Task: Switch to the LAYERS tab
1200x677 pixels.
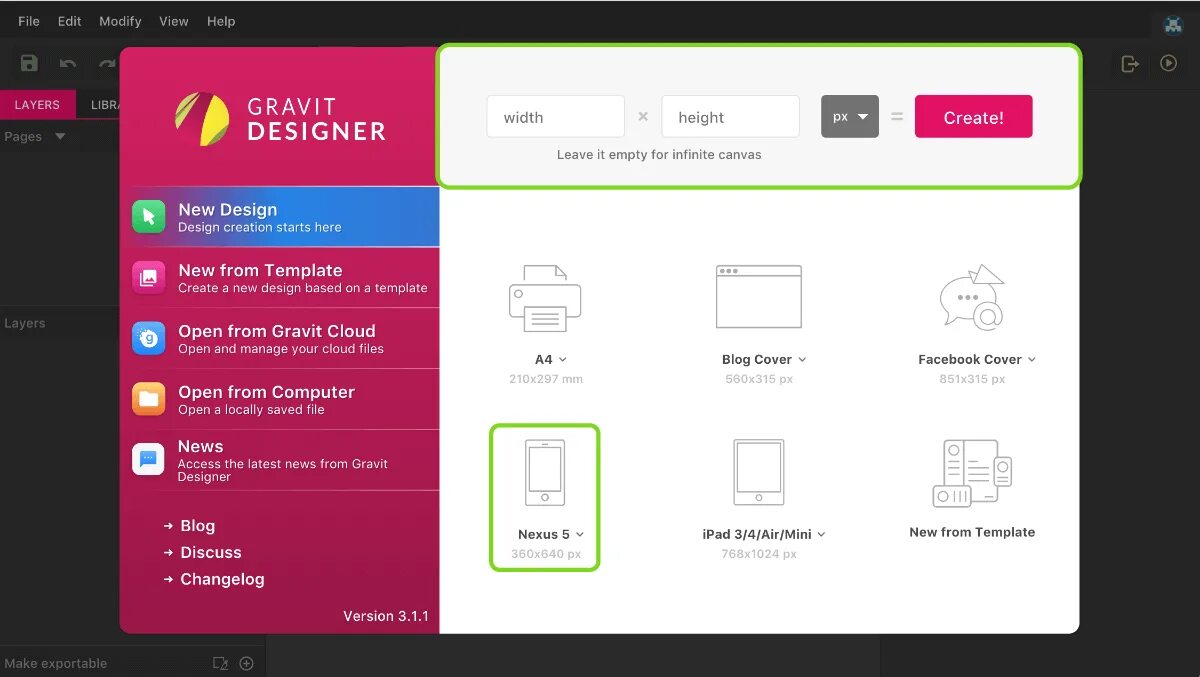Action: click(x=37, y=104)
